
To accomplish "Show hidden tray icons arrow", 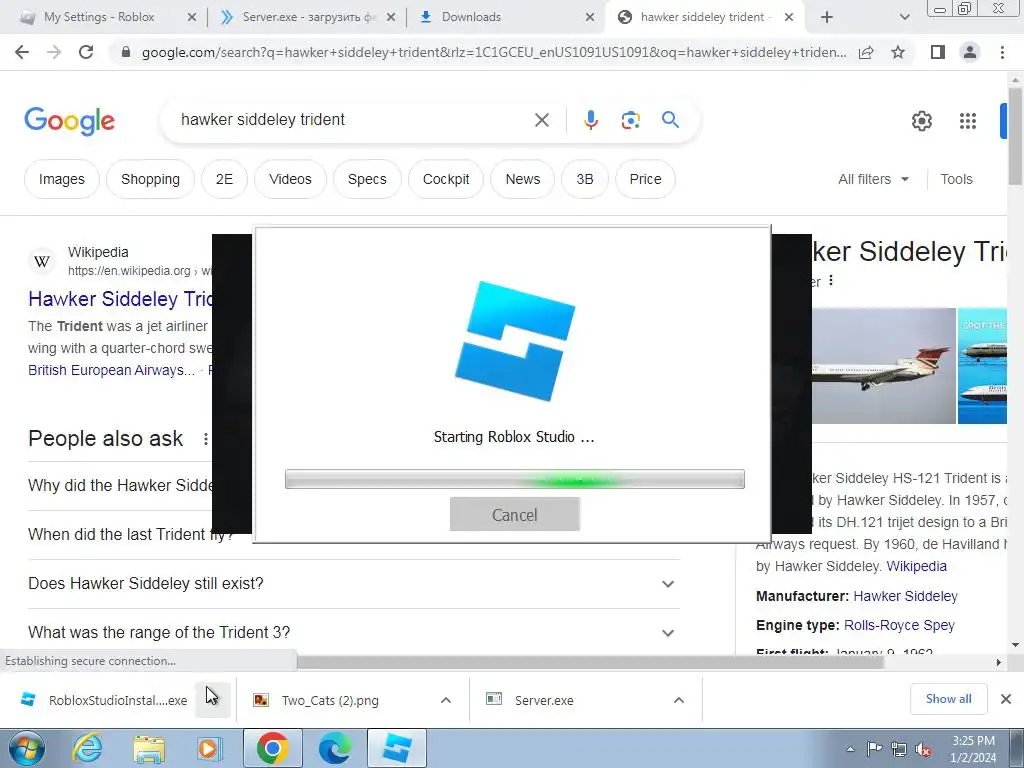I will pyautogui.click(x=850, y=749).
